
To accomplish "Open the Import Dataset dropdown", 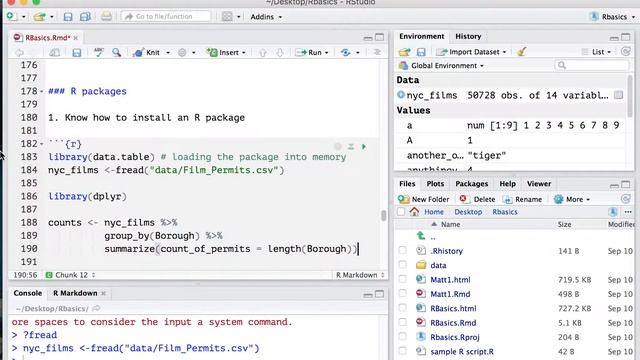I will coord(471,52).
